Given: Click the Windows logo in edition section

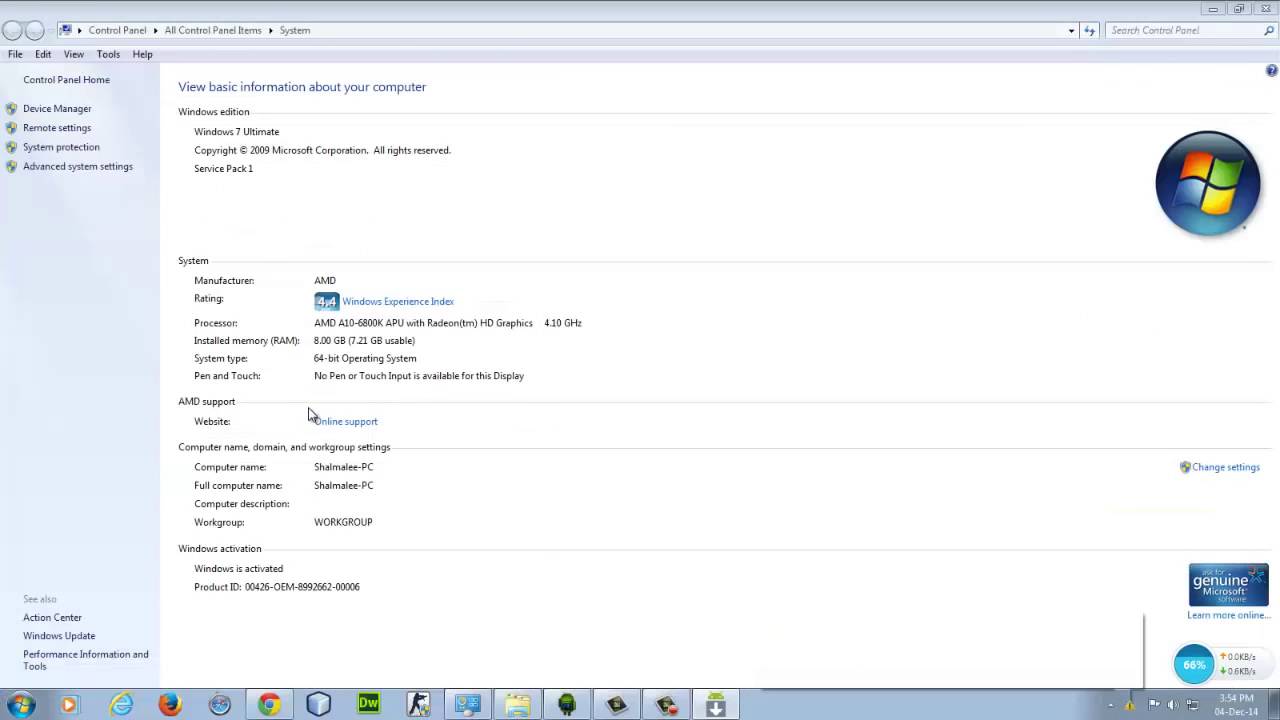Looking at the screenshot, I should tap(1208, 184).
